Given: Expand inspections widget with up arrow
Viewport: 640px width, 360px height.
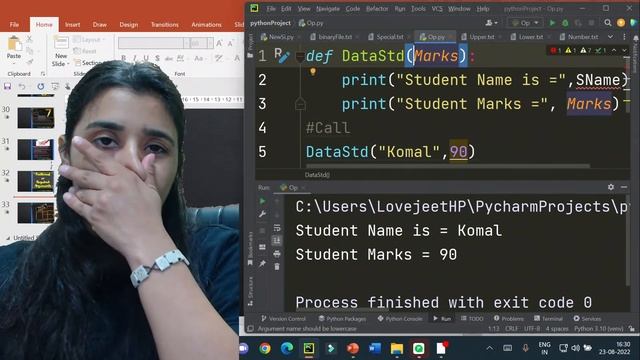Looking at the screenshot, I should [x=613, y=50].
